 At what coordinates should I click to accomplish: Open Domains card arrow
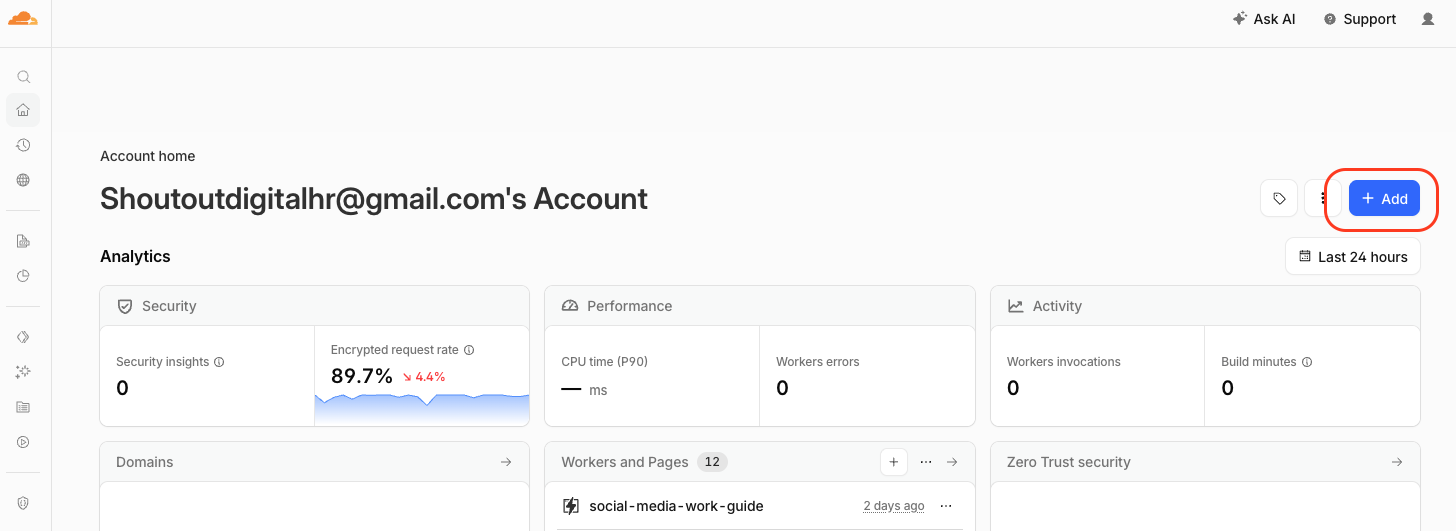pos(506,462)
